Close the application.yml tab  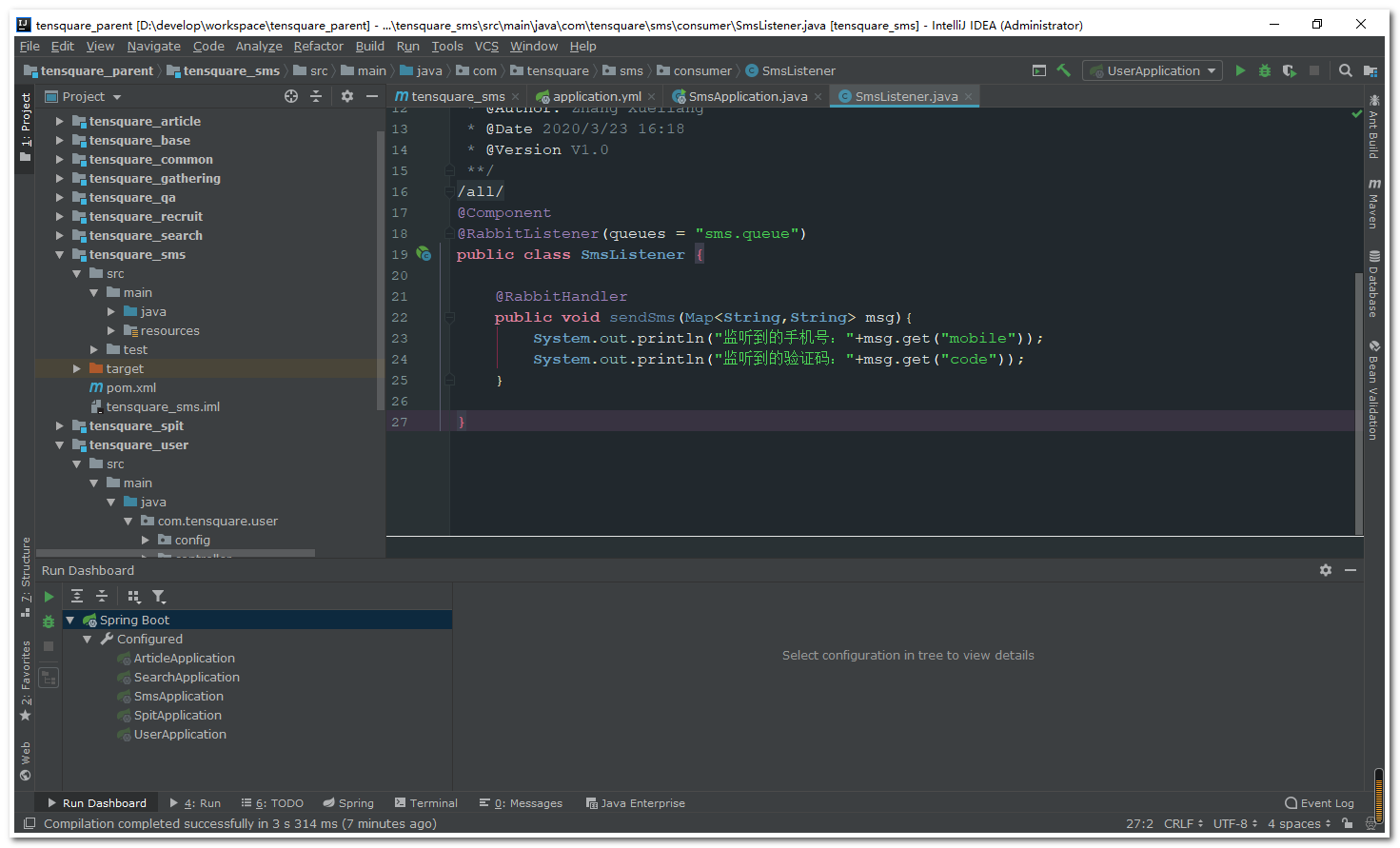652,97
